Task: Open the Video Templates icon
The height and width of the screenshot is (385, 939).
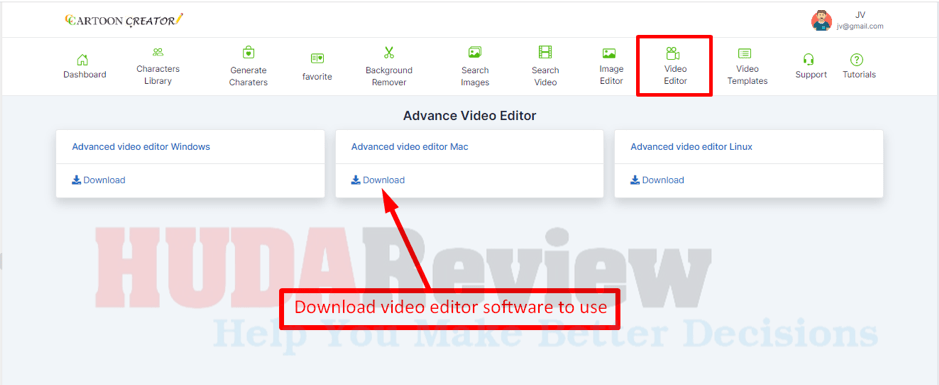Action: pyautogui.click(x=745, y=53)
